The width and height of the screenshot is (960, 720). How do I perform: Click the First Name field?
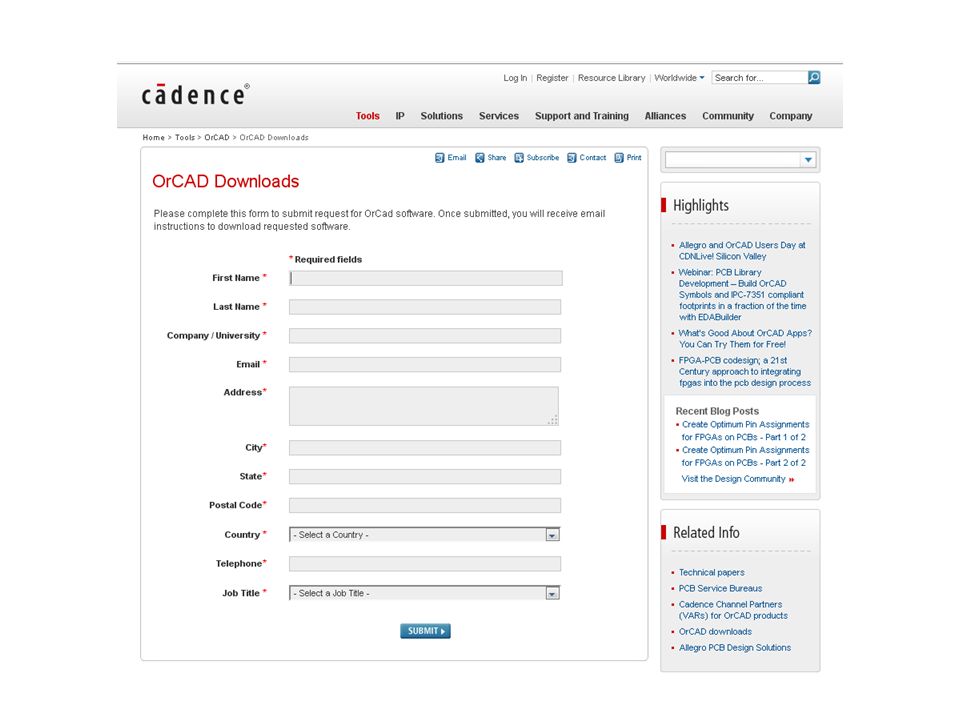point(426,278)
